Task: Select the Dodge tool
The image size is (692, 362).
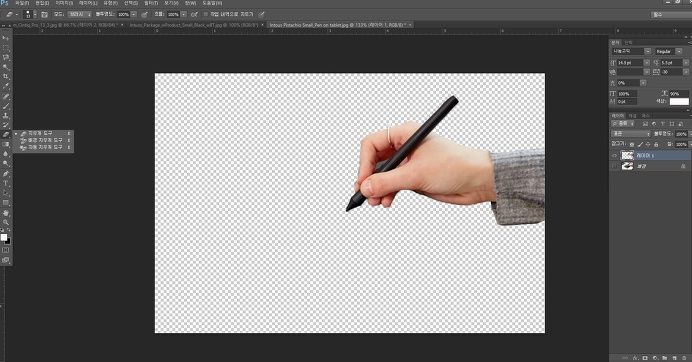Action: pos(6,164)
